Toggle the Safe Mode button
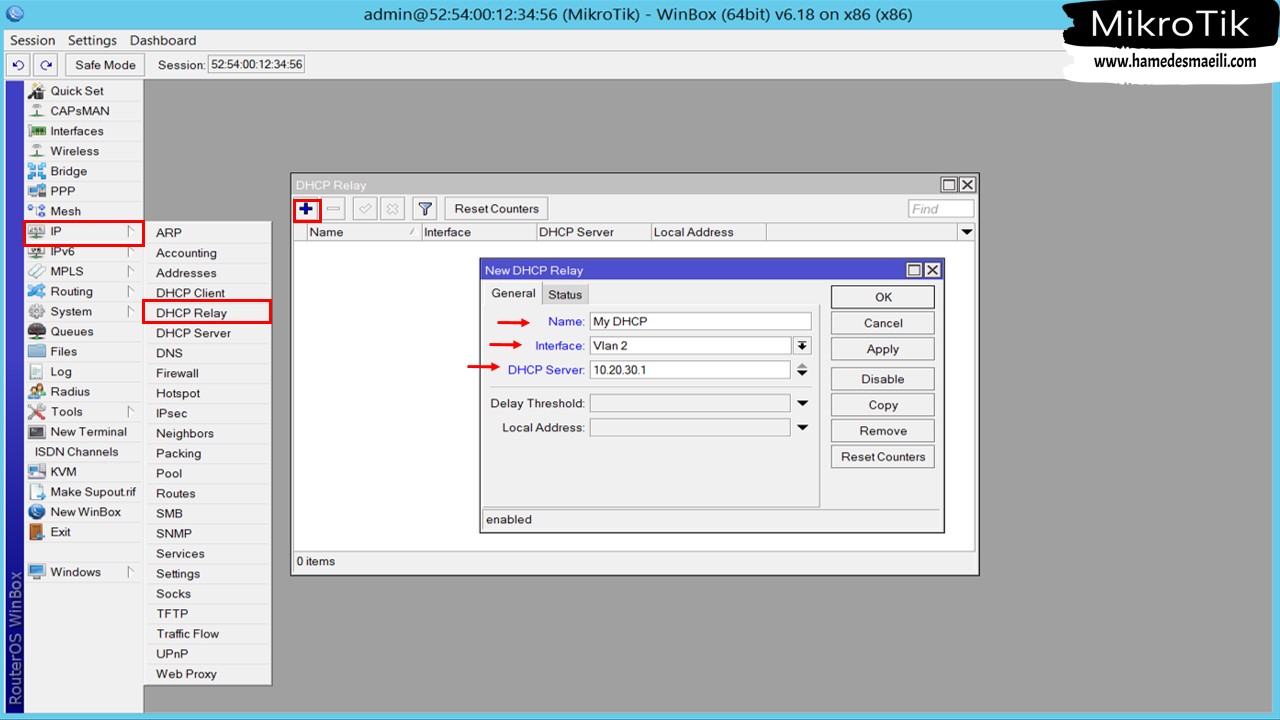This screenshot has height=720, width=1280. [x=105, y=65]
